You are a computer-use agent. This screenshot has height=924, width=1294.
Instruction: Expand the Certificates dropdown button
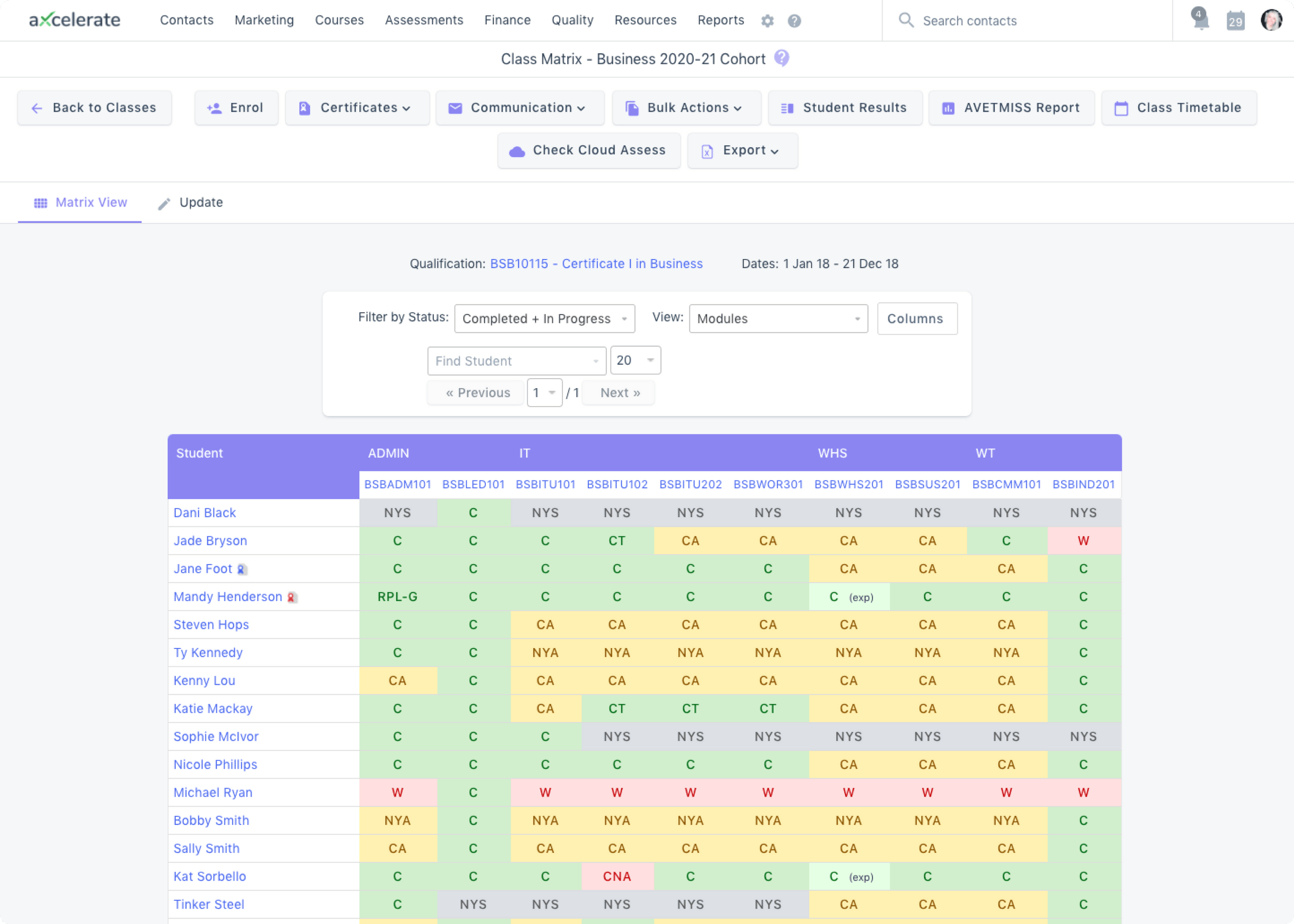(357, 107)
